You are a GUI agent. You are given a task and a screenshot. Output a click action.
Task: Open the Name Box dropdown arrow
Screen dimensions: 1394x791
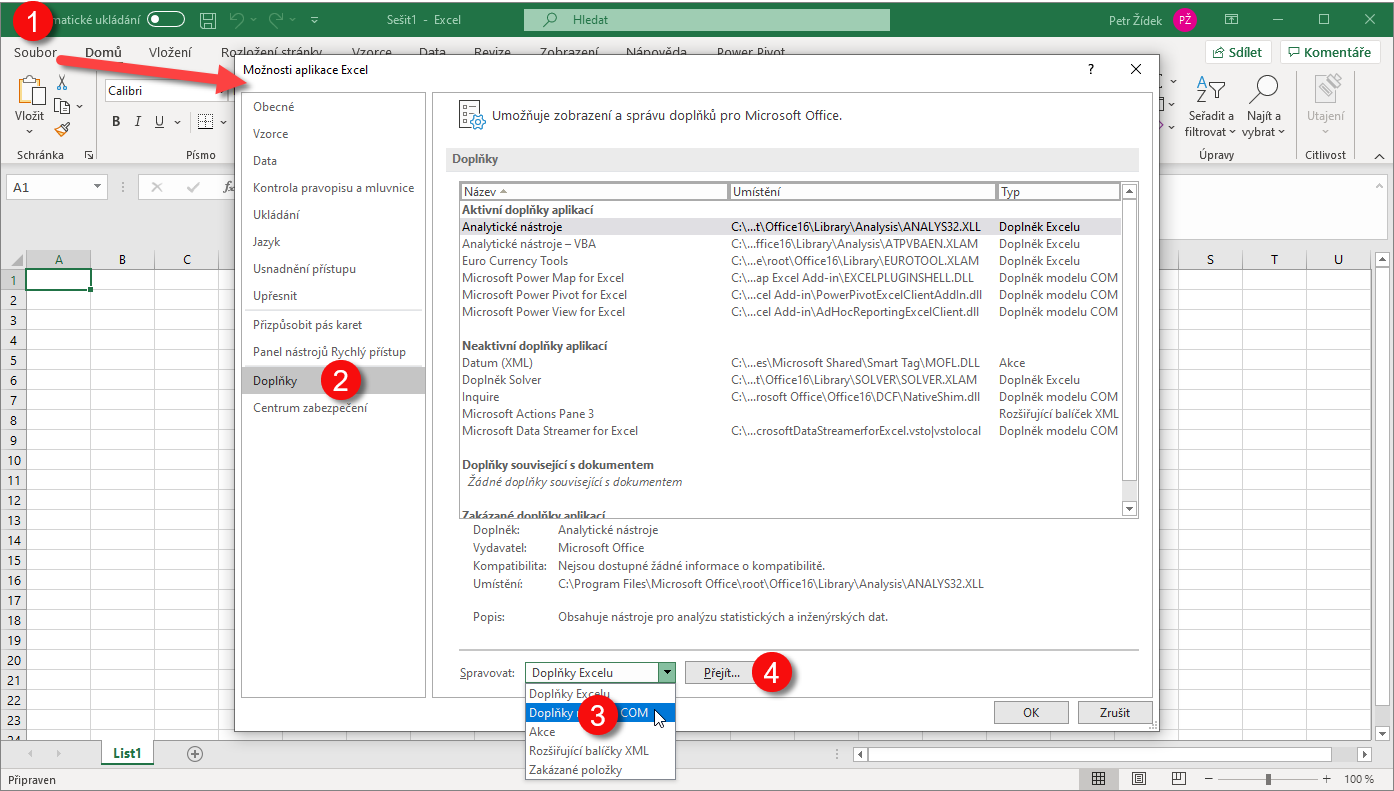(98, 187)
